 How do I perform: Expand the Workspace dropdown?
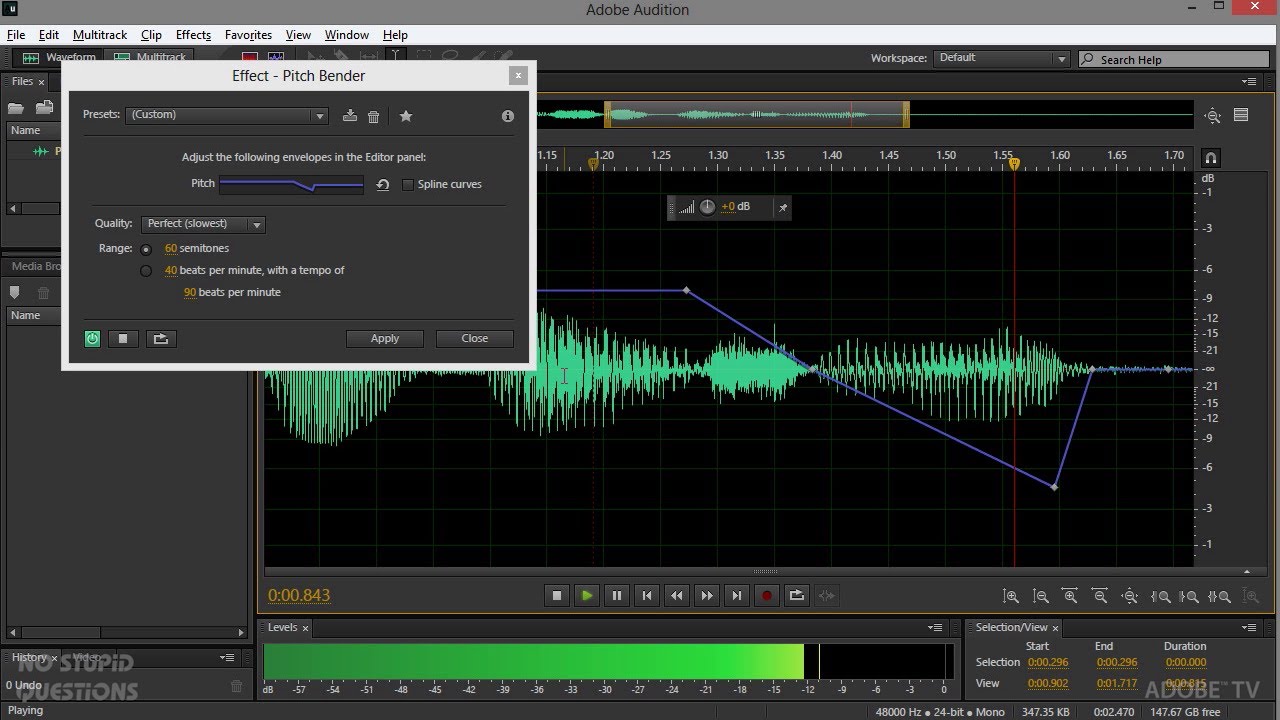(1001, 58)
